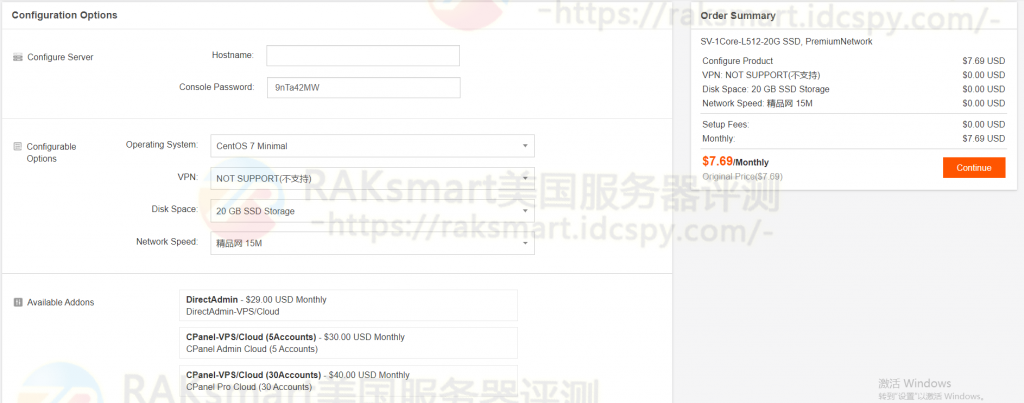Viewport: 1024px width, 403px height.
Task: Click the Hostname: label
Action: (232, 55)
